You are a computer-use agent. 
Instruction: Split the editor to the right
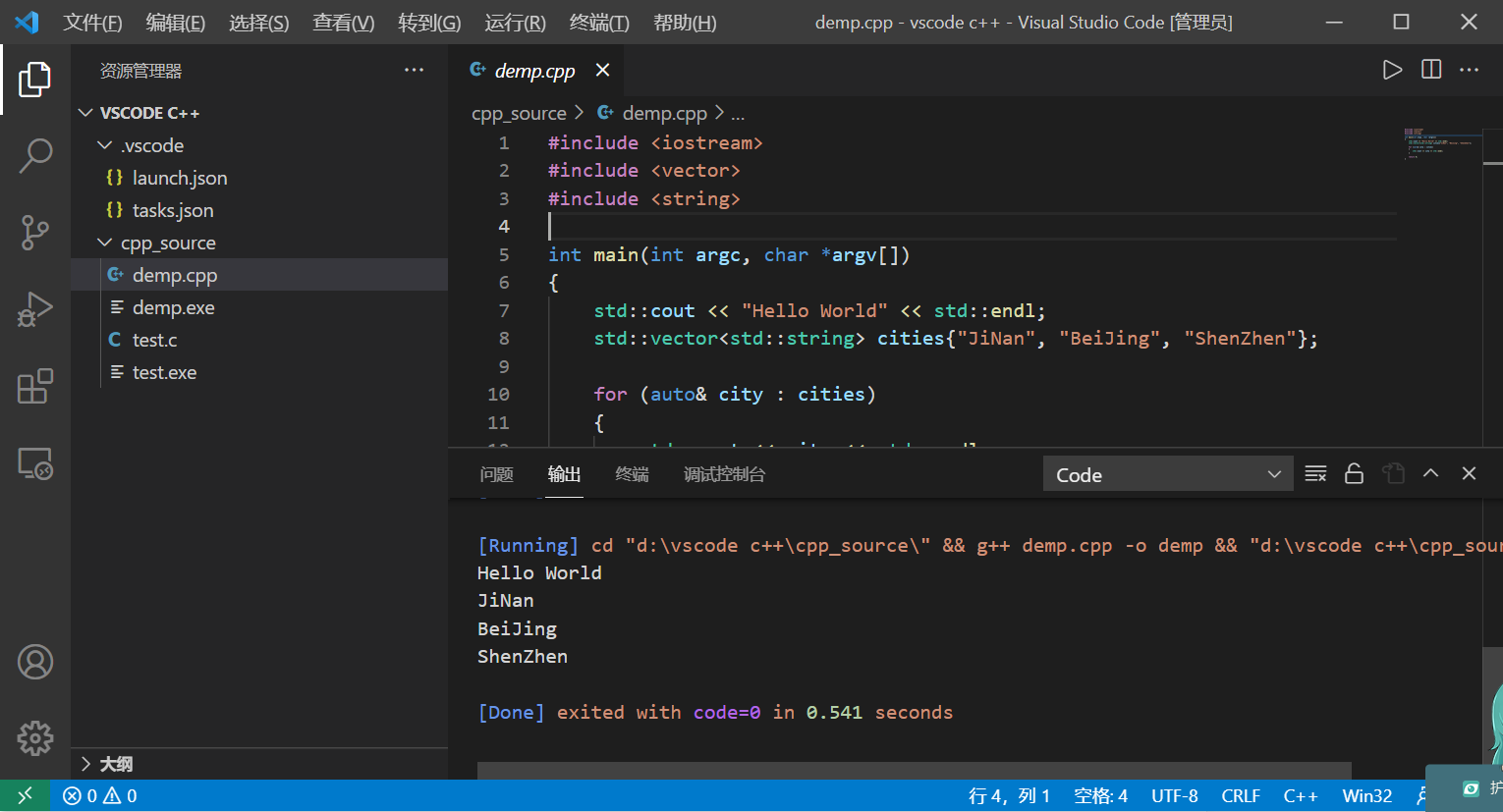click(1431, 70)
